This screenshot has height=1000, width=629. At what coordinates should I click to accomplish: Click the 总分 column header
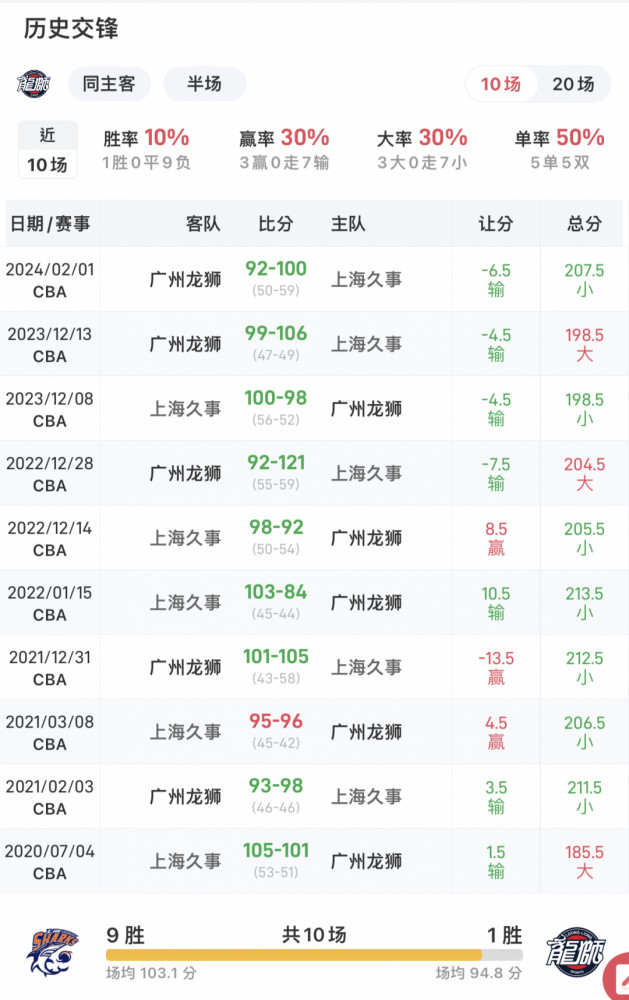pos(584,224)
